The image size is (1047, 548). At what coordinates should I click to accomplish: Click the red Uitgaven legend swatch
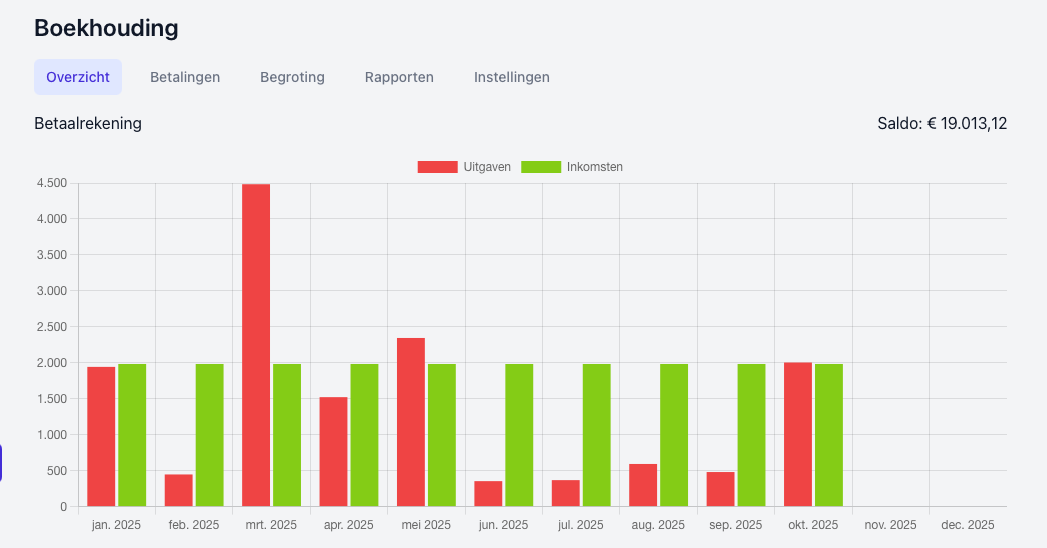(x=437, y=167)
